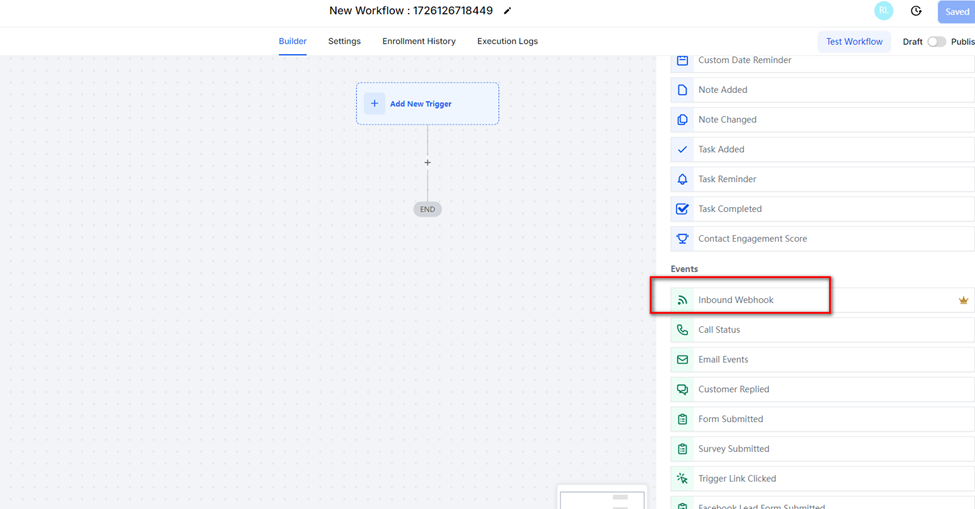Click the Task Reminder bell icon

(x=682, y=180)
